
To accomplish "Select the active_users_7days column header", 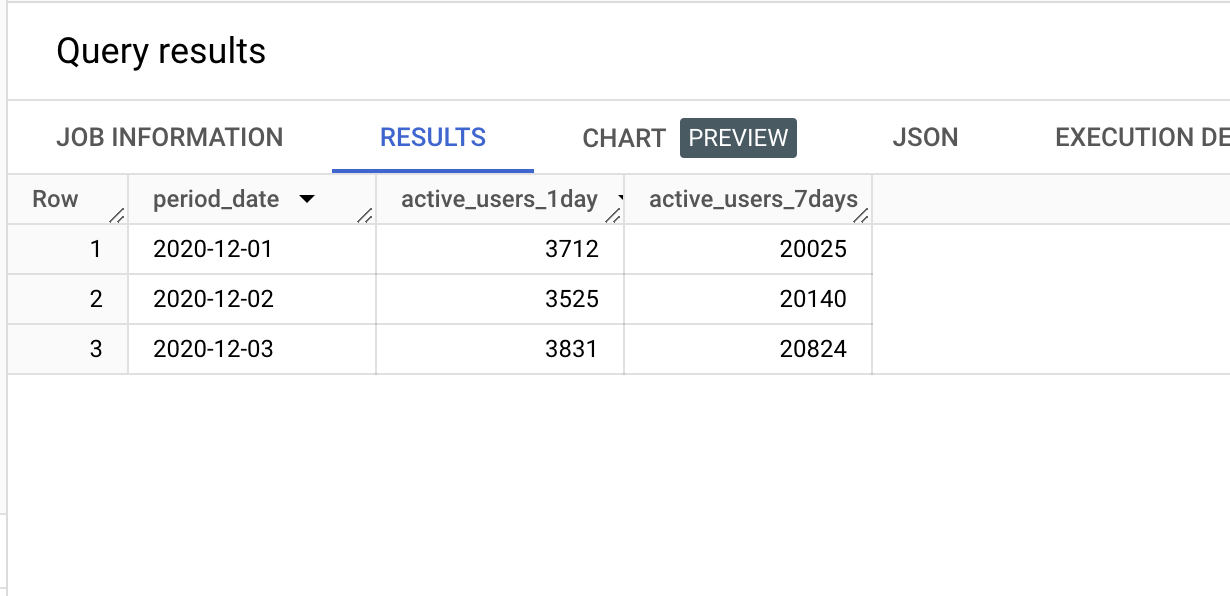I will [x=748, y=199].
